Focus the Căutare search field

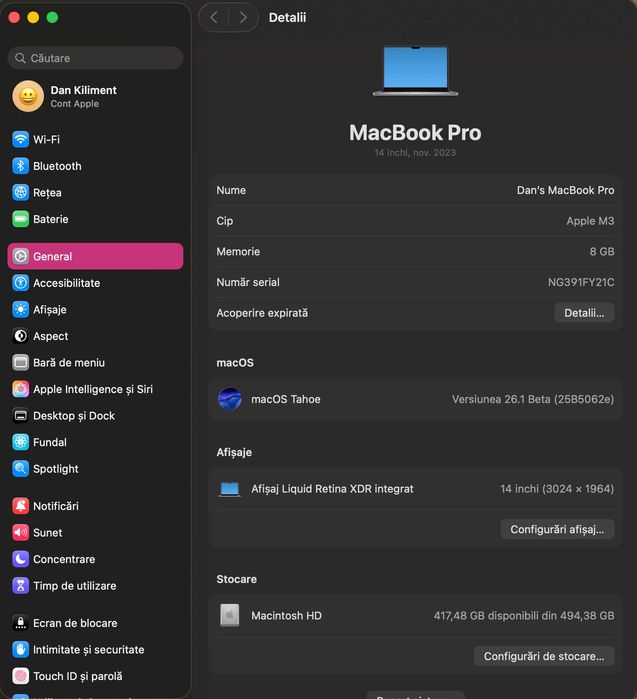point(95,58)
